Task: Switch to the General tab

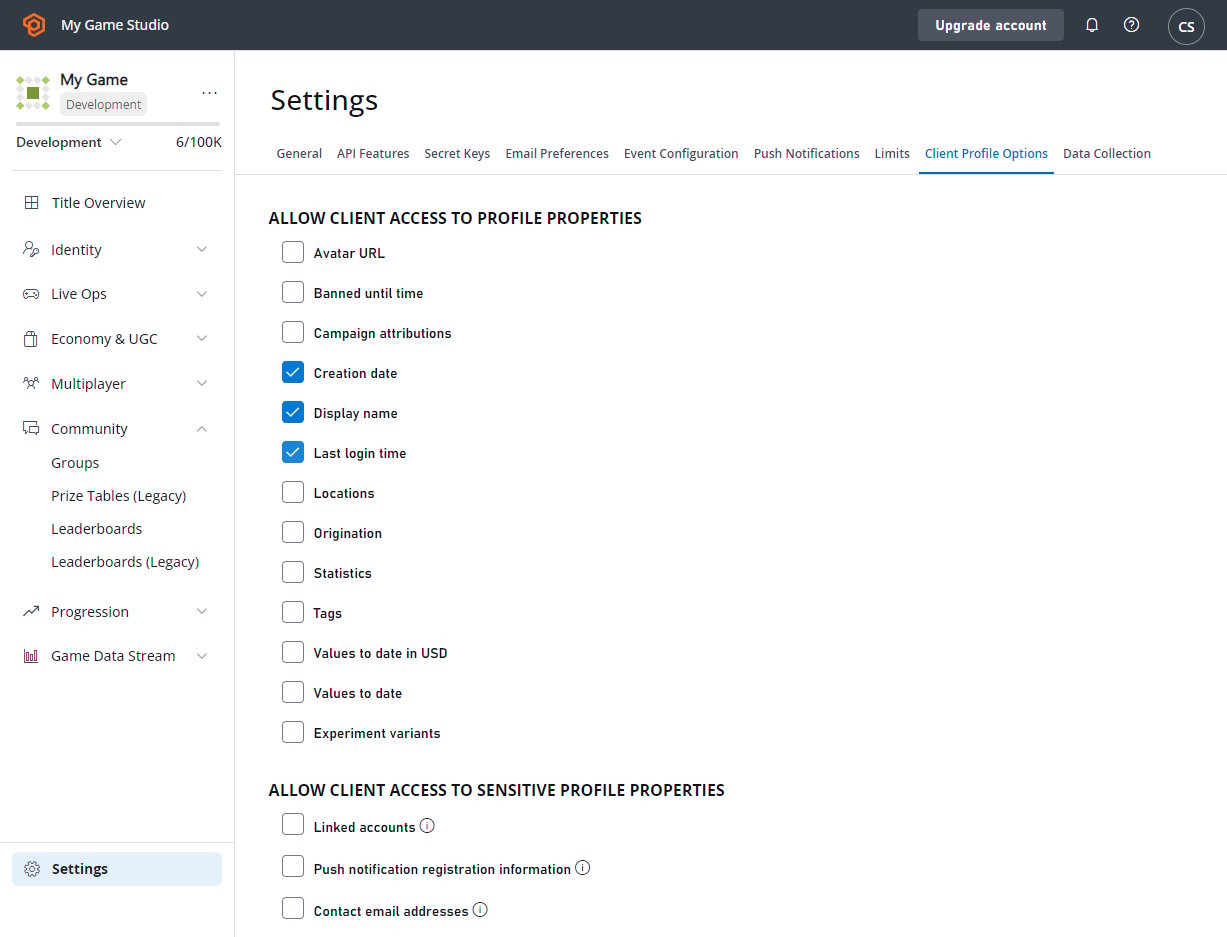Action: tap(299, 154)
